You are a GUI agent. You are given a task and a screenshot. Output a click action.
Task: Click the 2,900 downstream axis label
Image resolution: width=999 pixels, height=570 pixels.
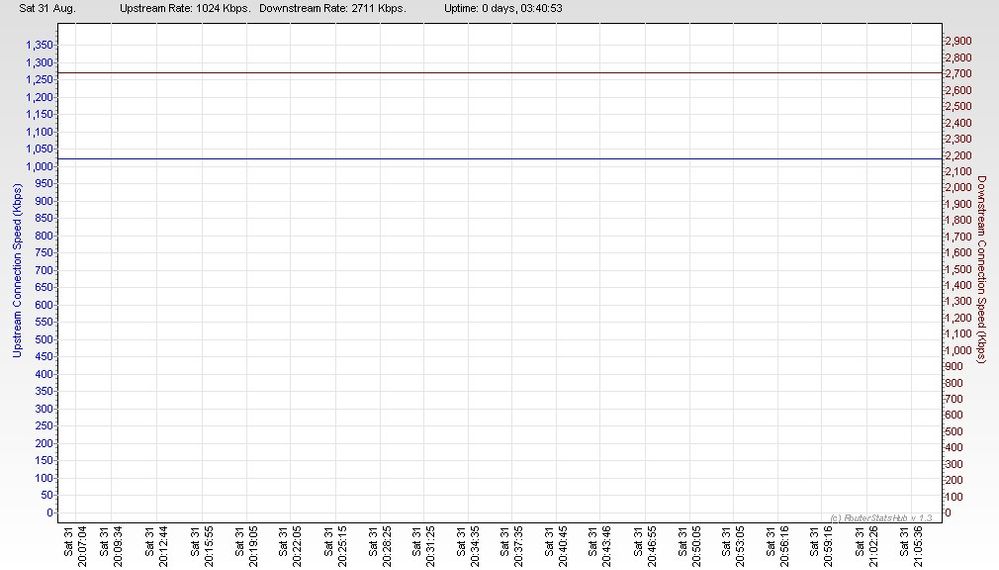[x=958, y=41]
